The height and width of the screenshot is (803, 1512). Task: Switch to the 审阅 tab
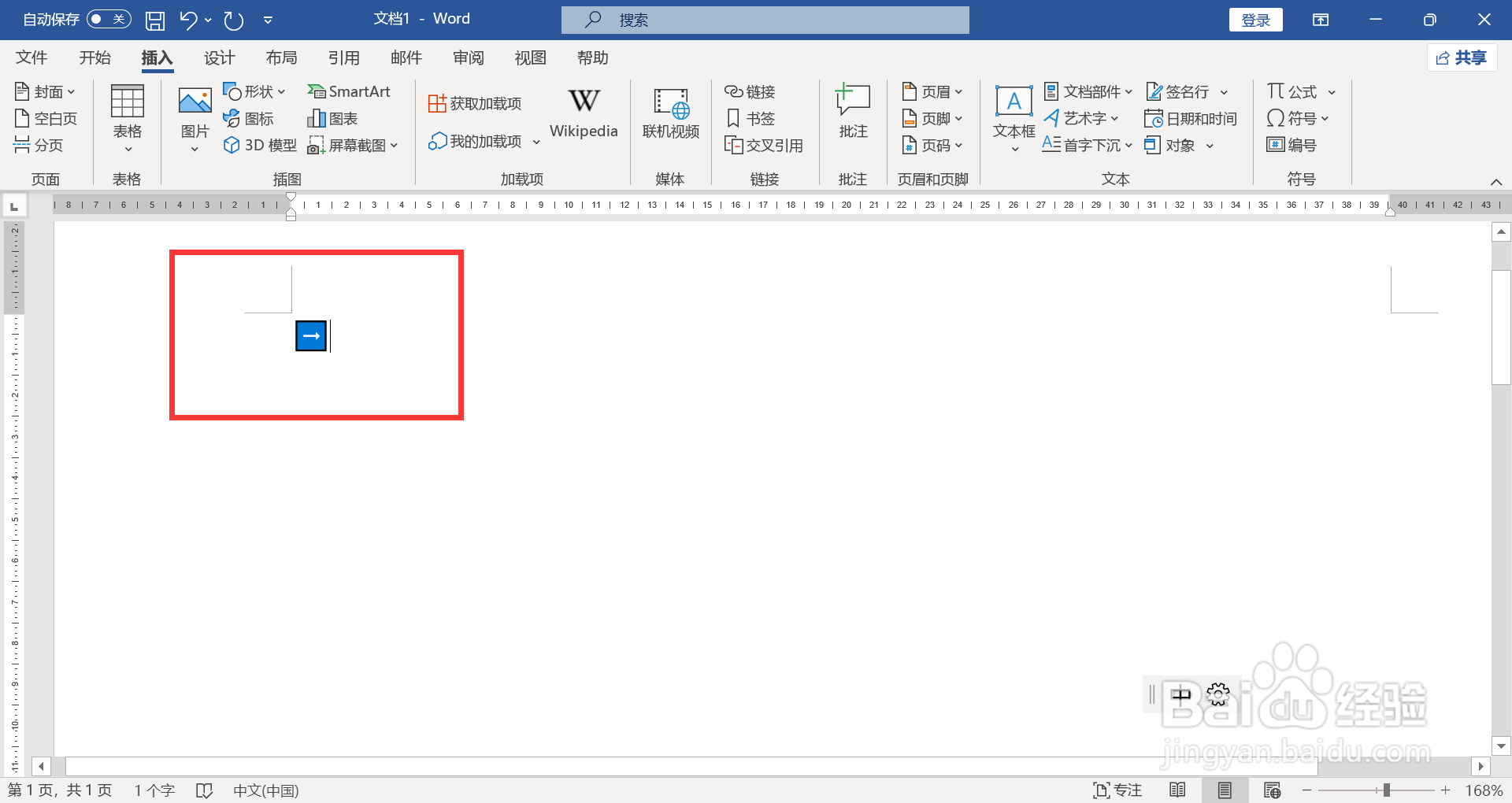[x=468, y=57]
